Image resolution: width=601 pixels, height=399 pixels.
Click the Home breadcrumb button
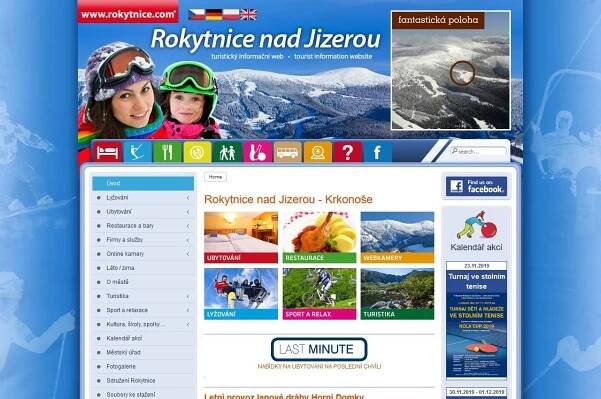point(215,177)
